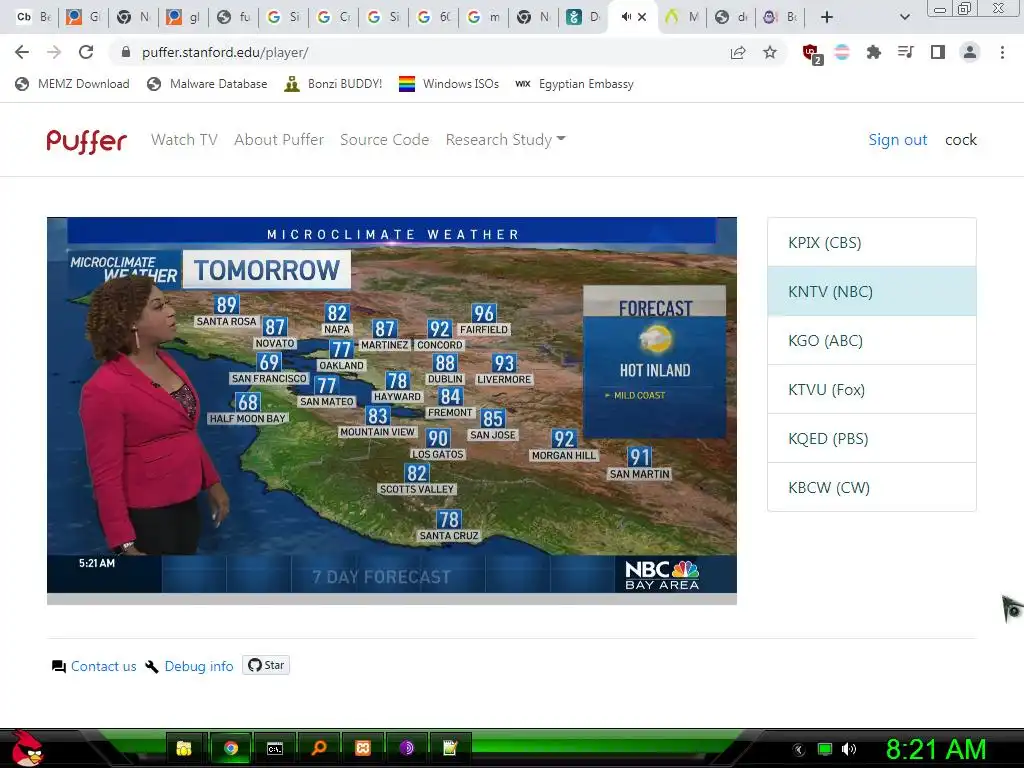Click the 8:21 AM taskbar clock

point(936,750)
